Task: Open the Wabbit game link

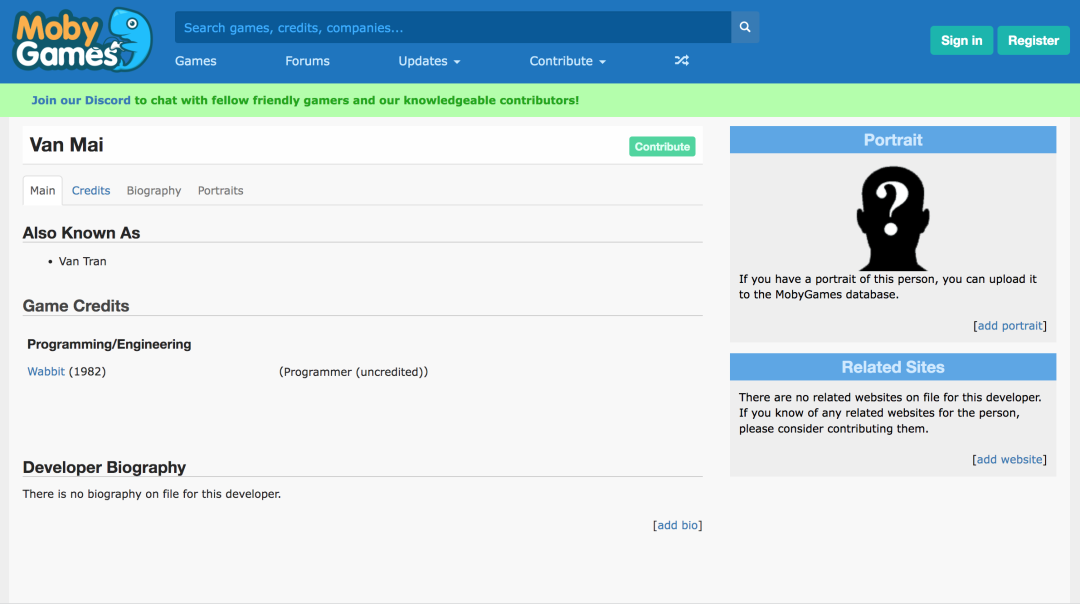Action: click(46, 371)
